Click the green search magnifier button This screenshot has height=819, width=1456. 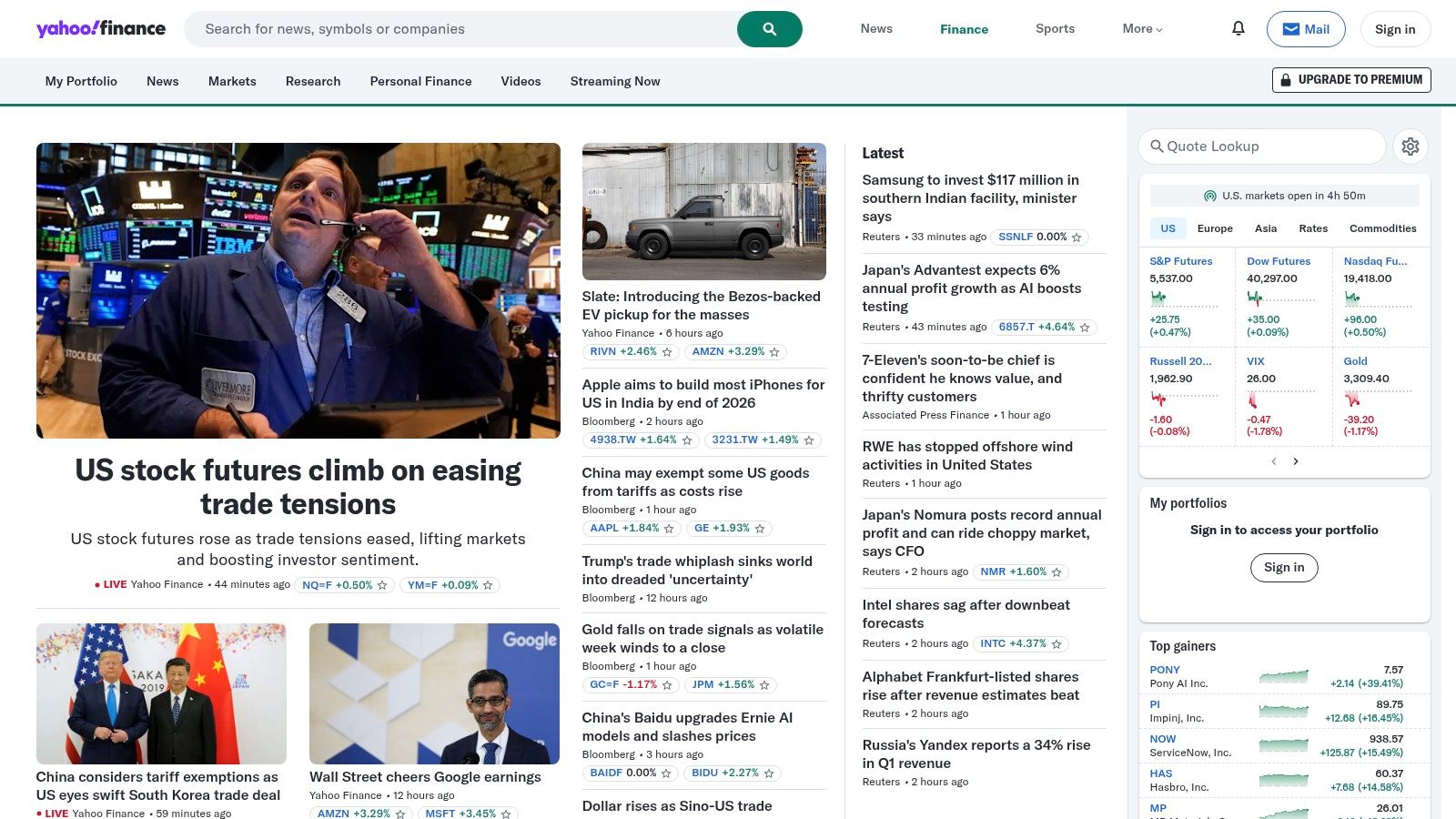click(x=769, y=29)
